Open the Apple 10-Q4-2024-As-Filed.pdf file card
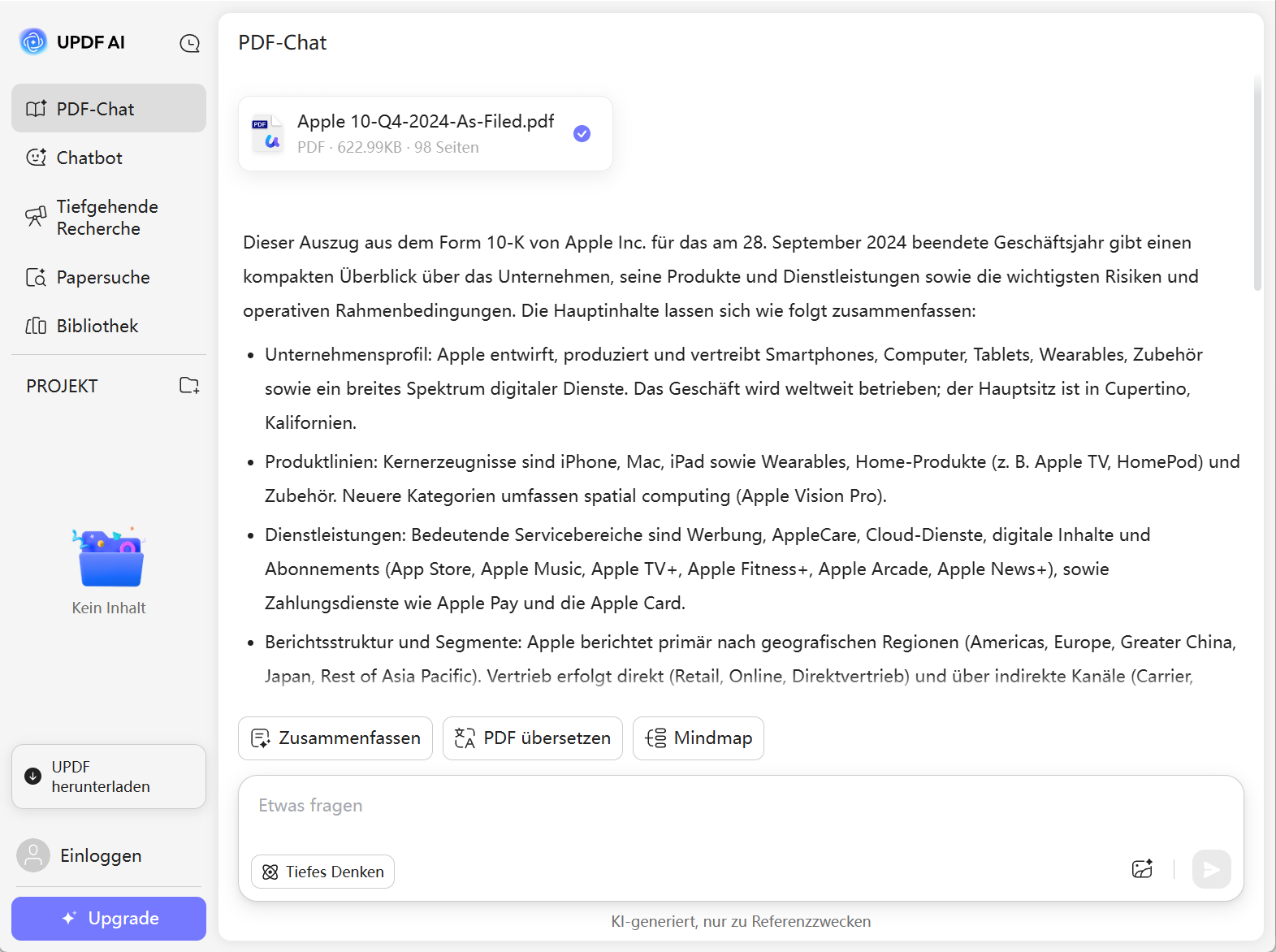 point(426,133)
